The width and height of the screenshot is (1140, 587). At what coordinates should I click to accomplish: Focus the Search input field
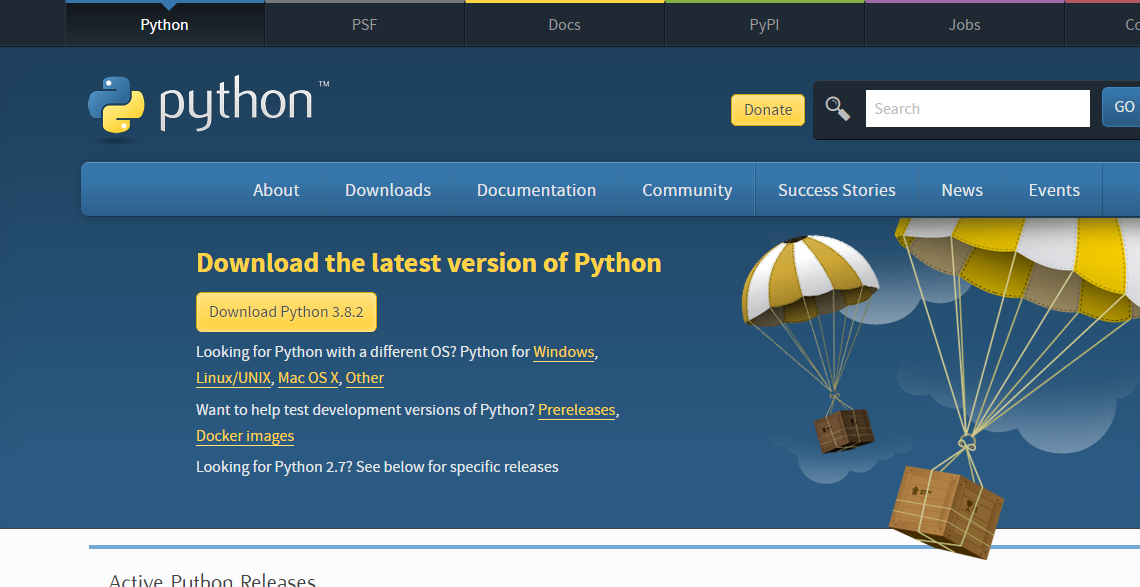(x=978, y=108)
